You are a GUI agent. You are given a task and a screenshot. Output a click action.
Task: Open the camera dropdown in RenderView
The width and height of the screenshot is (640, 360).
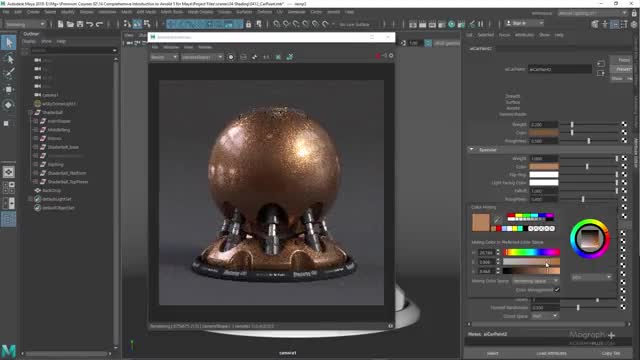point(202,57)
